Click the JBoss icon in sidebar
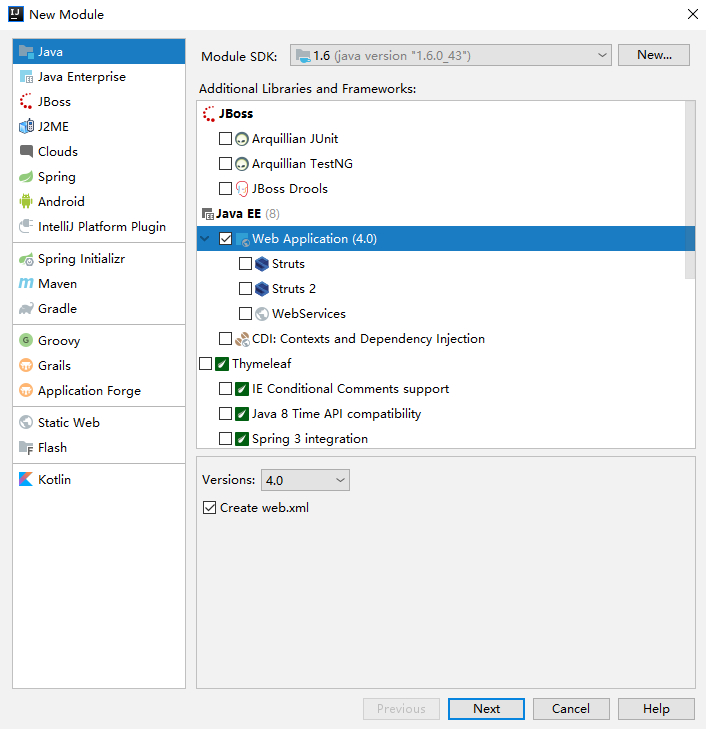The height and width of the screenshot is (729, 706). click(x=26, y=102)
